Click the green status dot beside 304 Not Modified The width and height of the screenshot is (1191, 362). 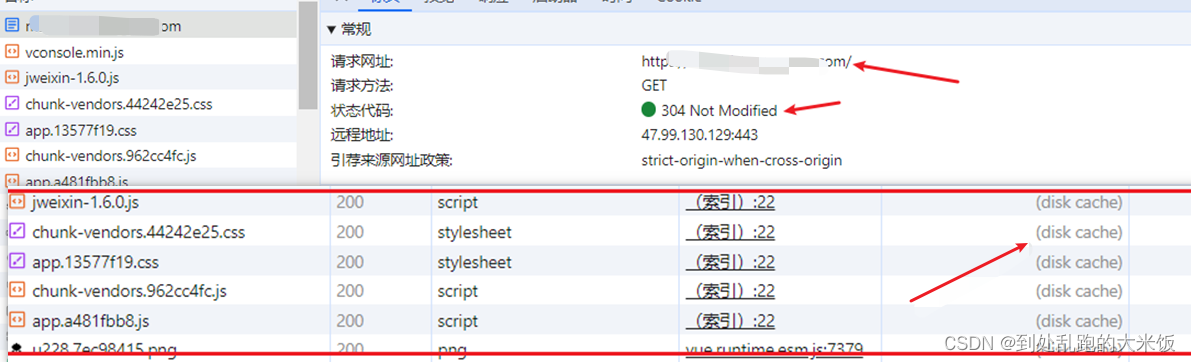pyautogui.click(x=648, y=111)
